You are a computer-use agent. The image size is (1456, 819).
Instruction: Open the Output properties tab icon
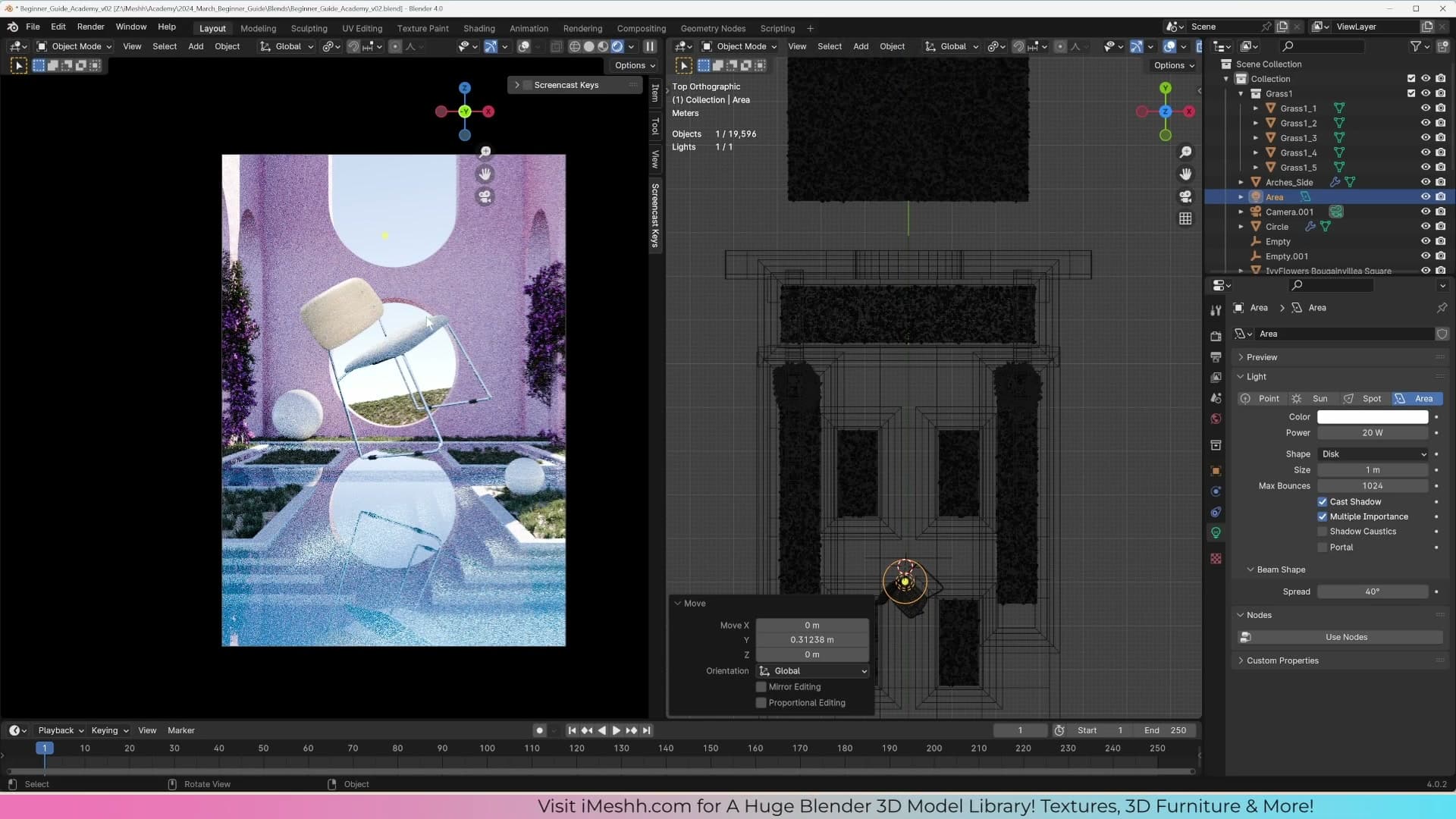(x=1216, y=356)
